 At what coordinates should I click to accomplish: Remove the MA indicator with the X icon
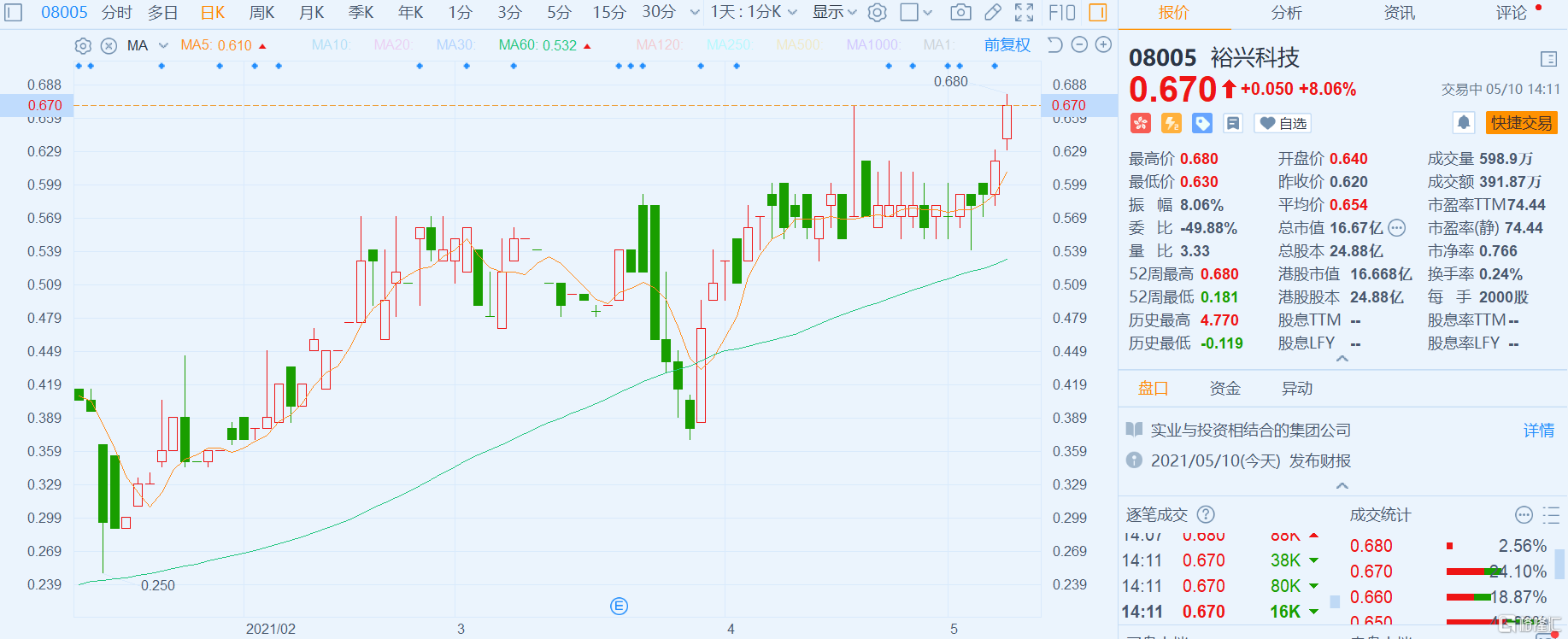[109, 45]
